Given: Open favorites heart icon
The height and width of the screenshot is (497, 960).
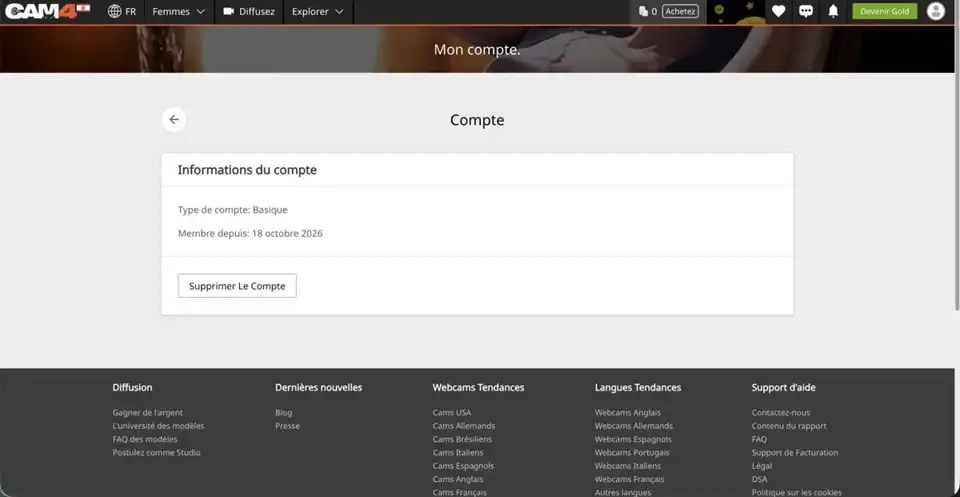Looking at the screenshot, I should click(778, 11).
